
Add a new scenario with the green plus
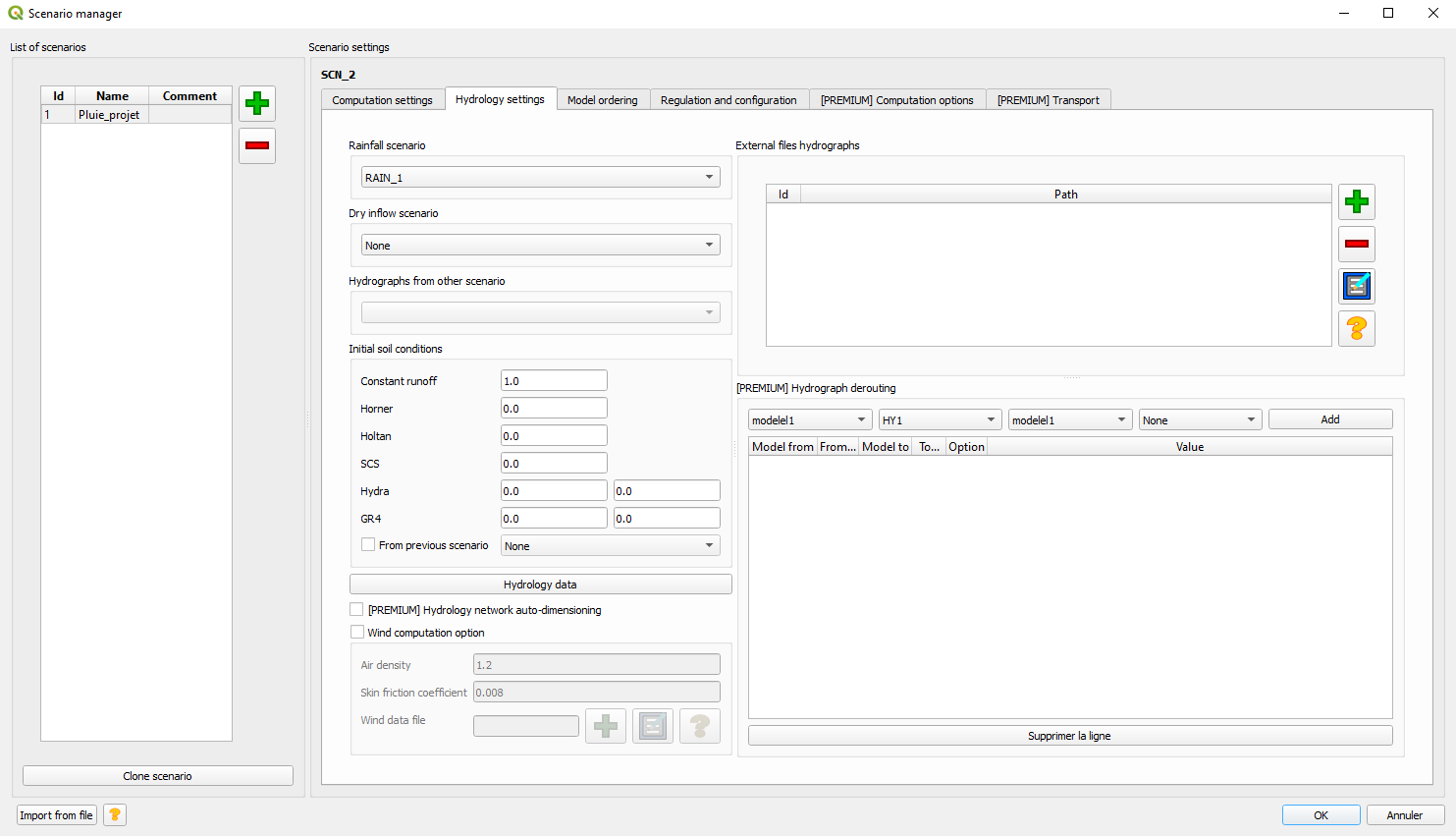coord(257,103)
